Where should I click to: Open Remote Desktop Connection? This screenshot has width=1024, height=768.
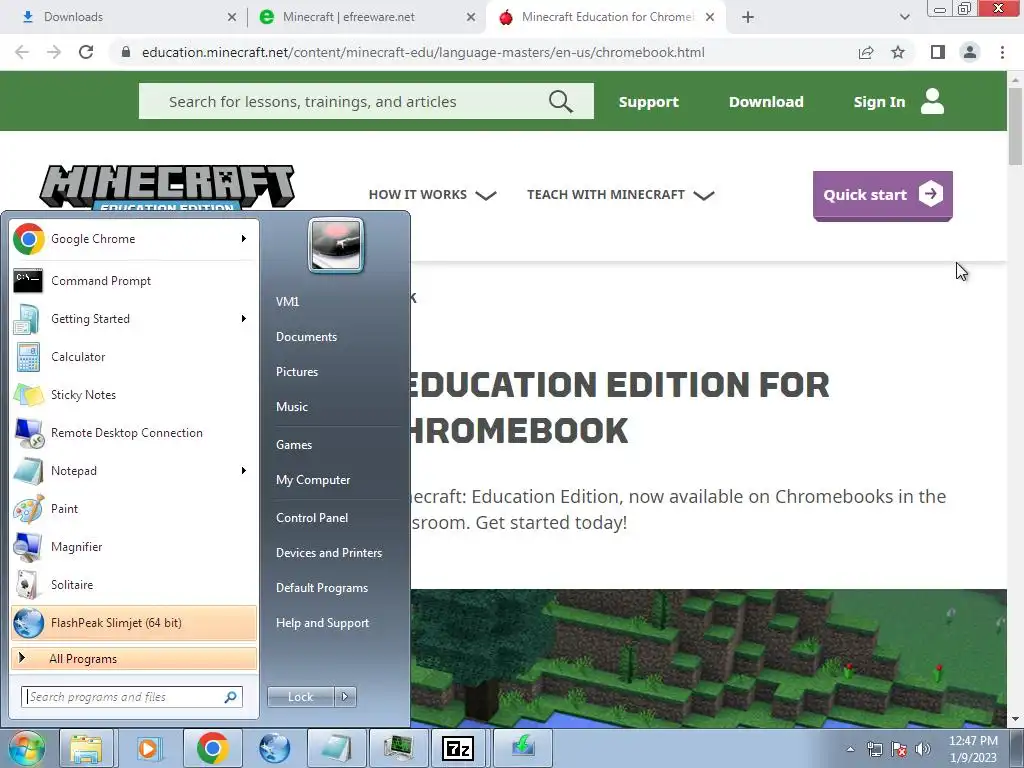pyautogui.click(x=133, y=432)
